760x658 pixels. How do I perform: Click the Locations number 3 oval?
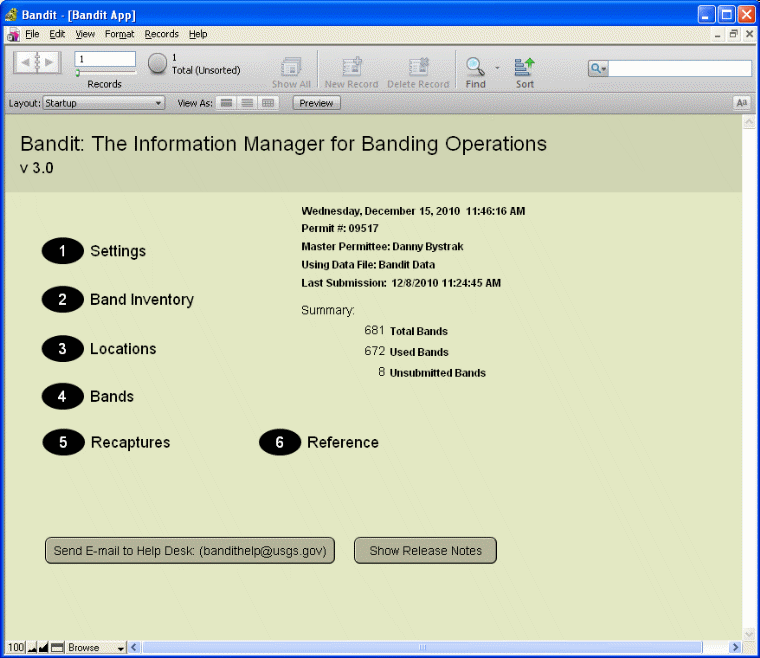pos(63,348)
